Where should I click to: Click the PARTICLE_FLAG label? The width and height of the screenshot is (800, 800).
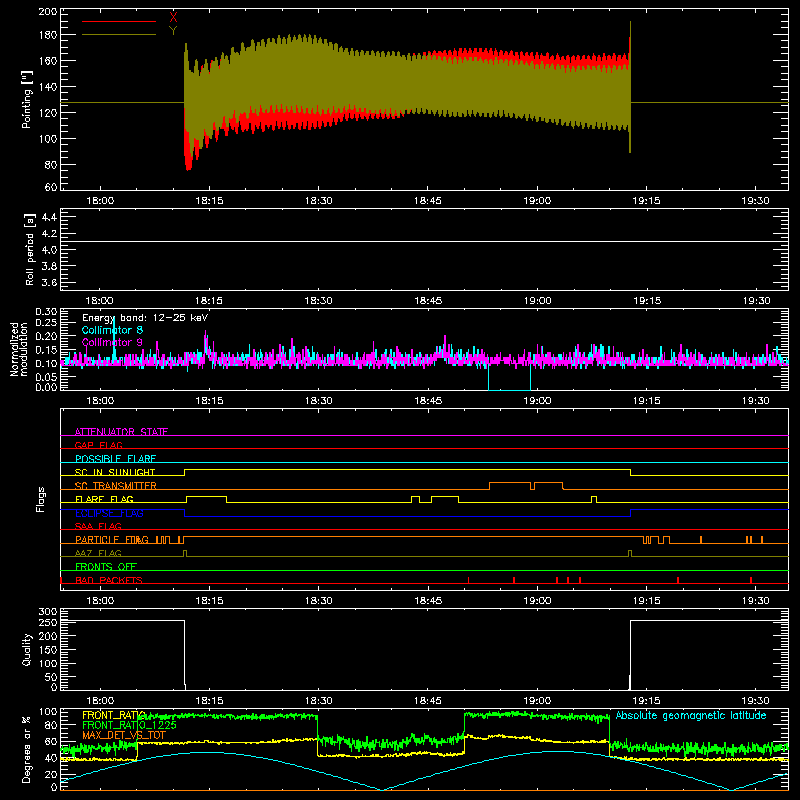(112, 540)
